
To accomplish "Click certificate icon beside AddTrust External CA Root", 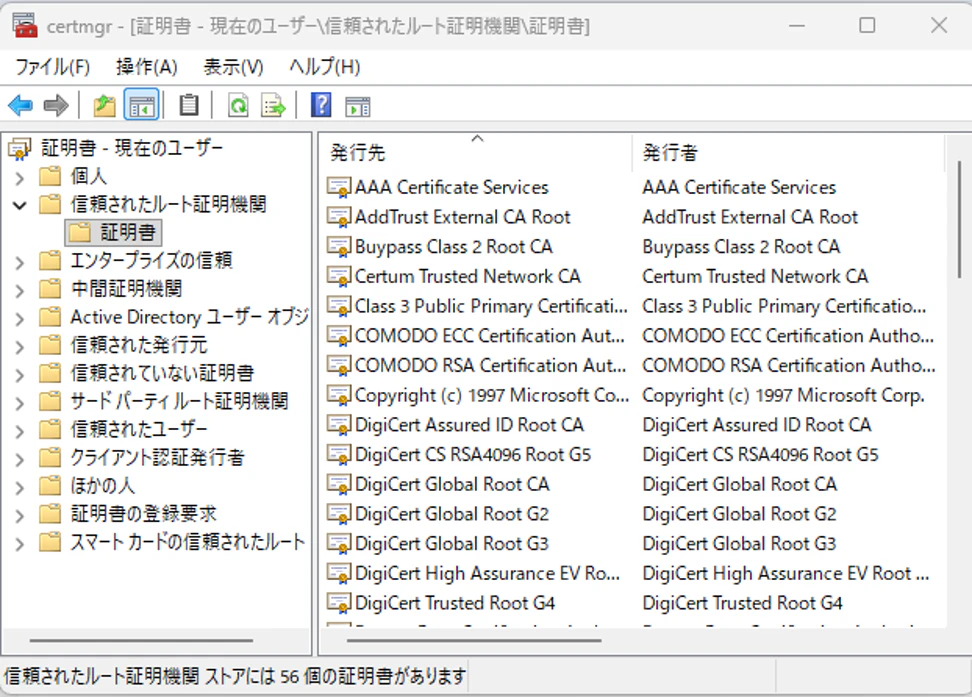I will click(x=338, y=217).
